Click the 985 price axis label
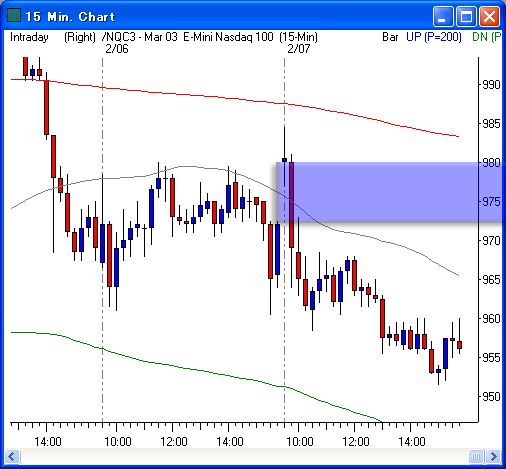The width and height of the screenshot is (506, 469). point(491,124)
